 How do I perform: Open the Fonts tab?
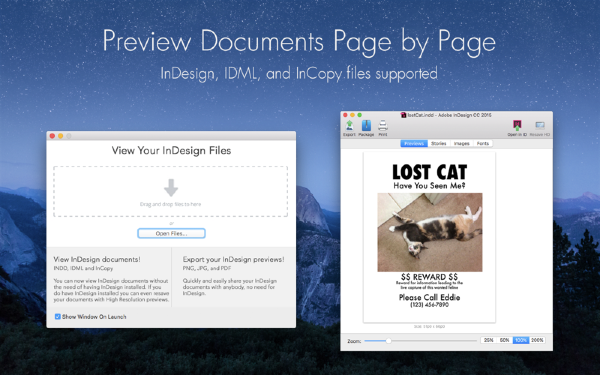point(483,143)
